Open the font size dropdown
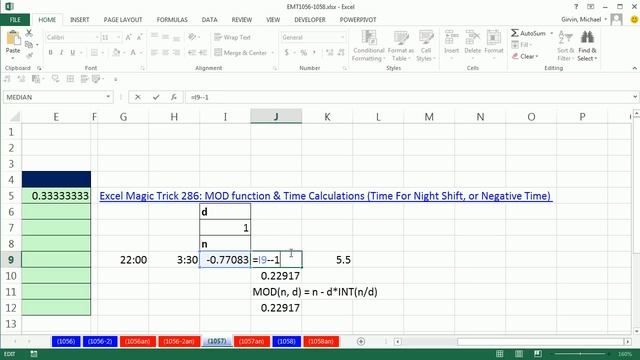 point(118,37)
